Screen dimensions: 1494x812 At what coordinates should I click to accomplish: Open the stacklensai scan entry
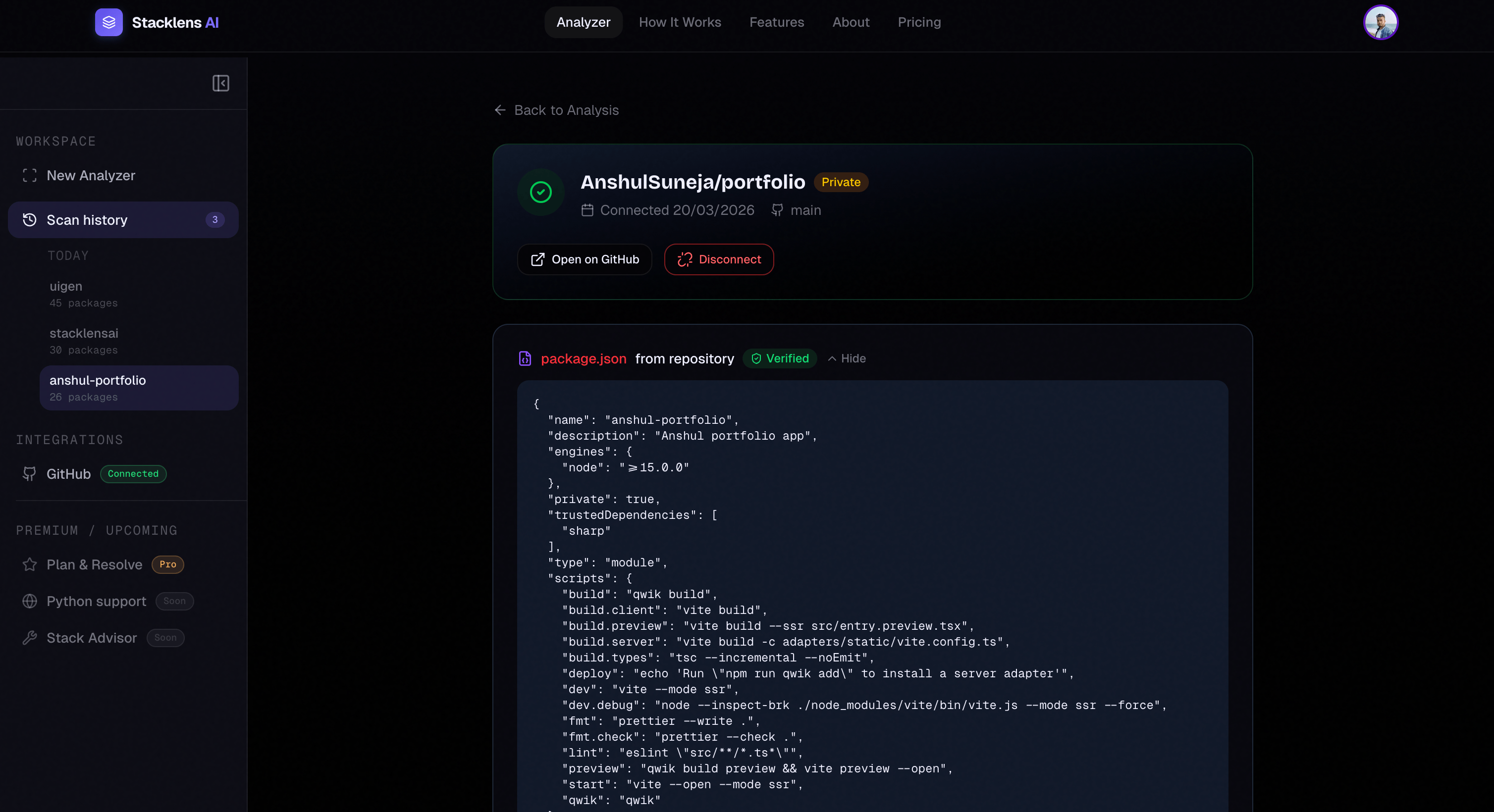(x=84, y=341)
